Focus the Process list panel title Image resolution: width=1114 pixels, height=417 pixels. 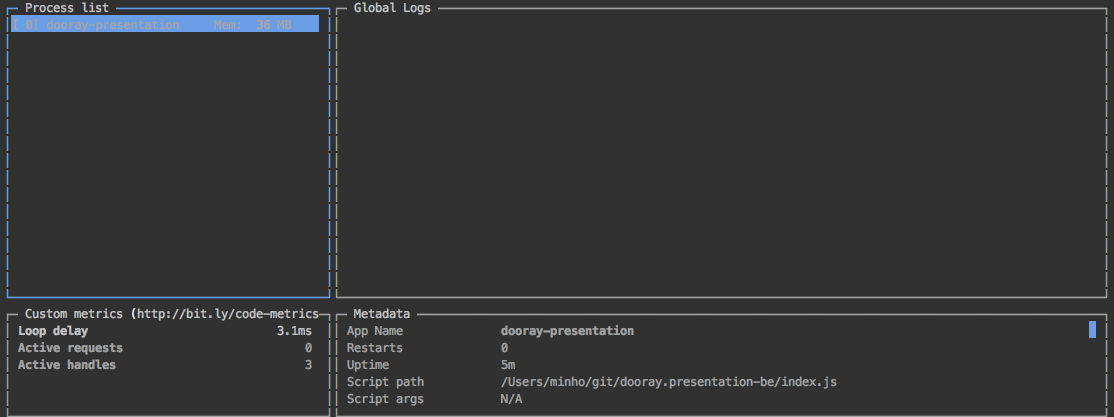(67, 8)
